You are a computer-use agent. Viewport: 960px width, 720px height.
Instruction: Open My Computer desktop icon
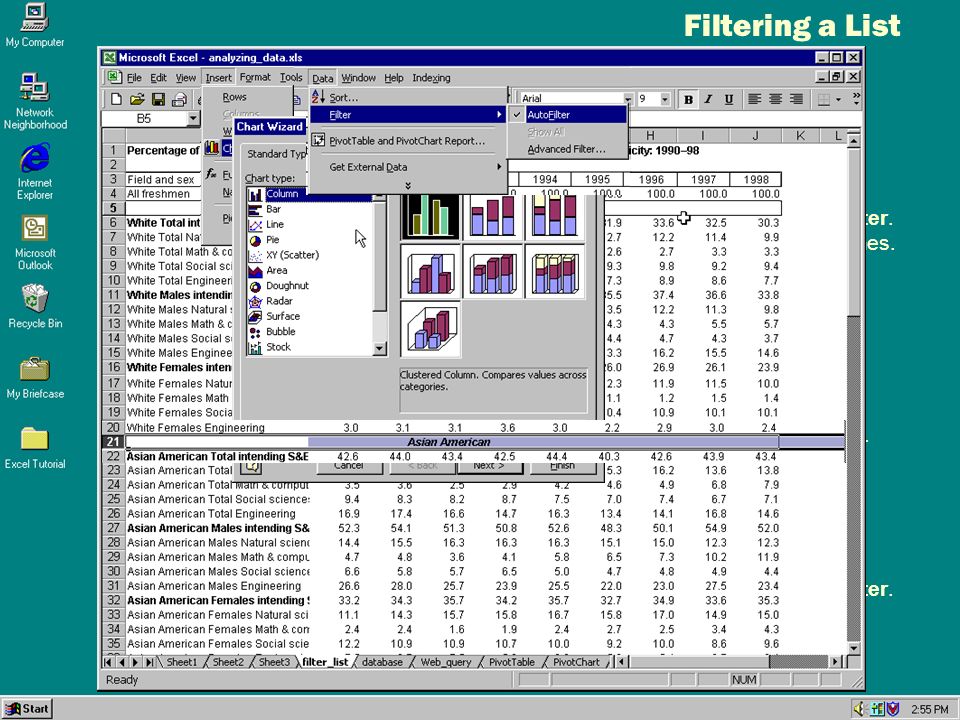click(x=35, y=25)
